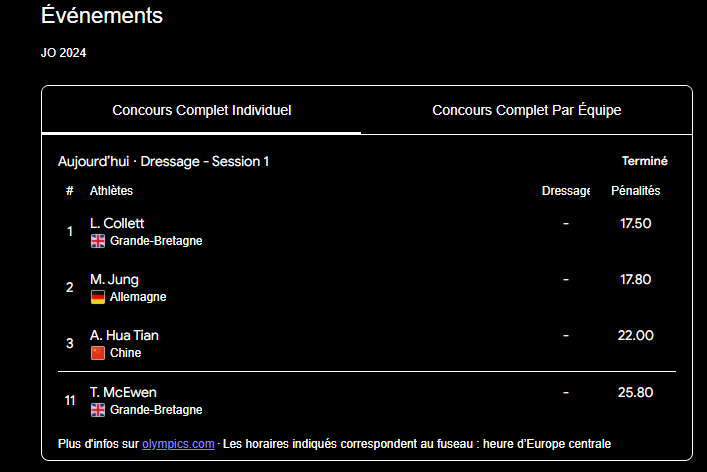Viewport: 707px width, 472px height.
Task: Click the German flag icon for M. Jung
Action: [98, 297]
